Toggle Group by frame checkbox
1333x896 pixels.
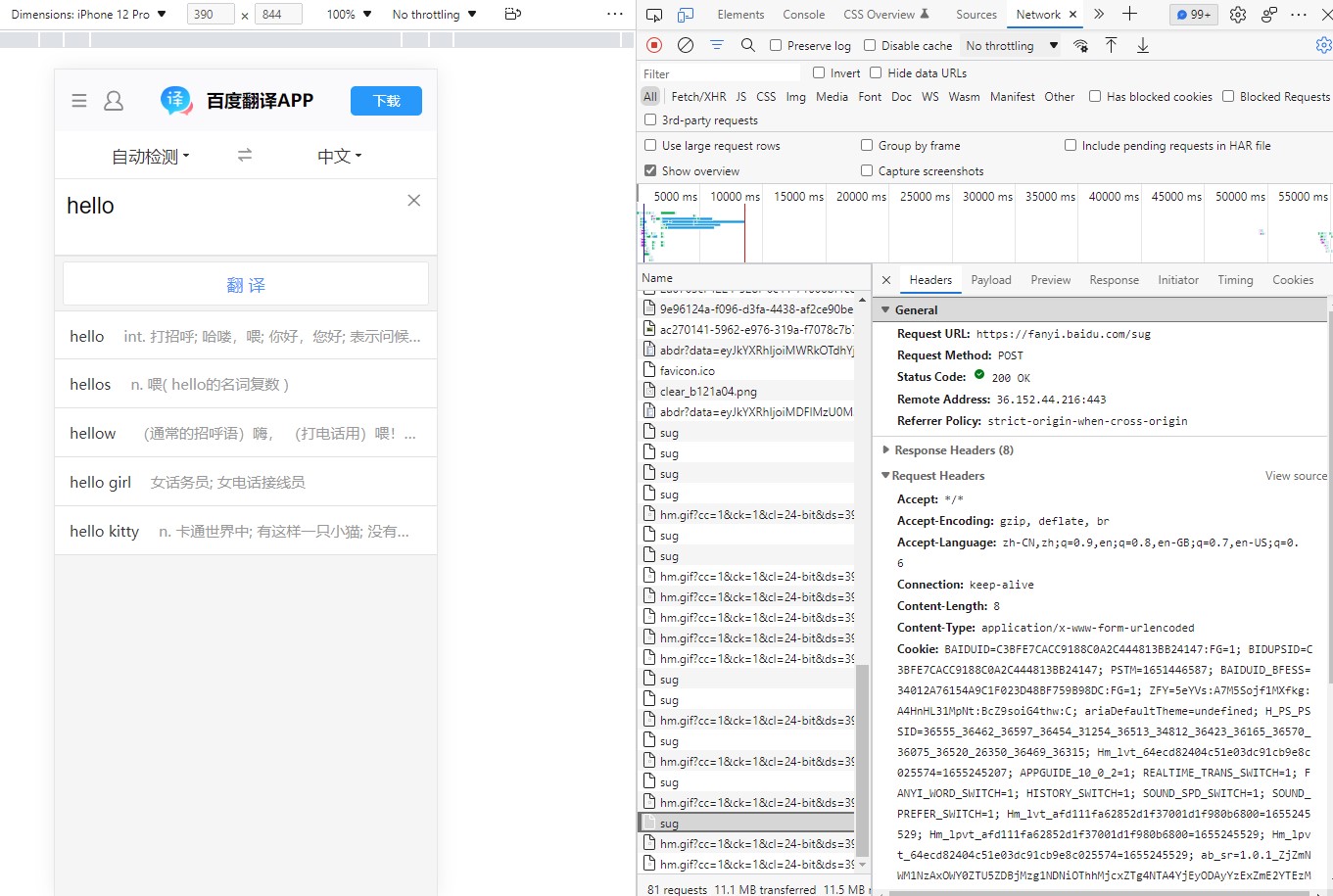pyautogui.click(x=867, y=145)
